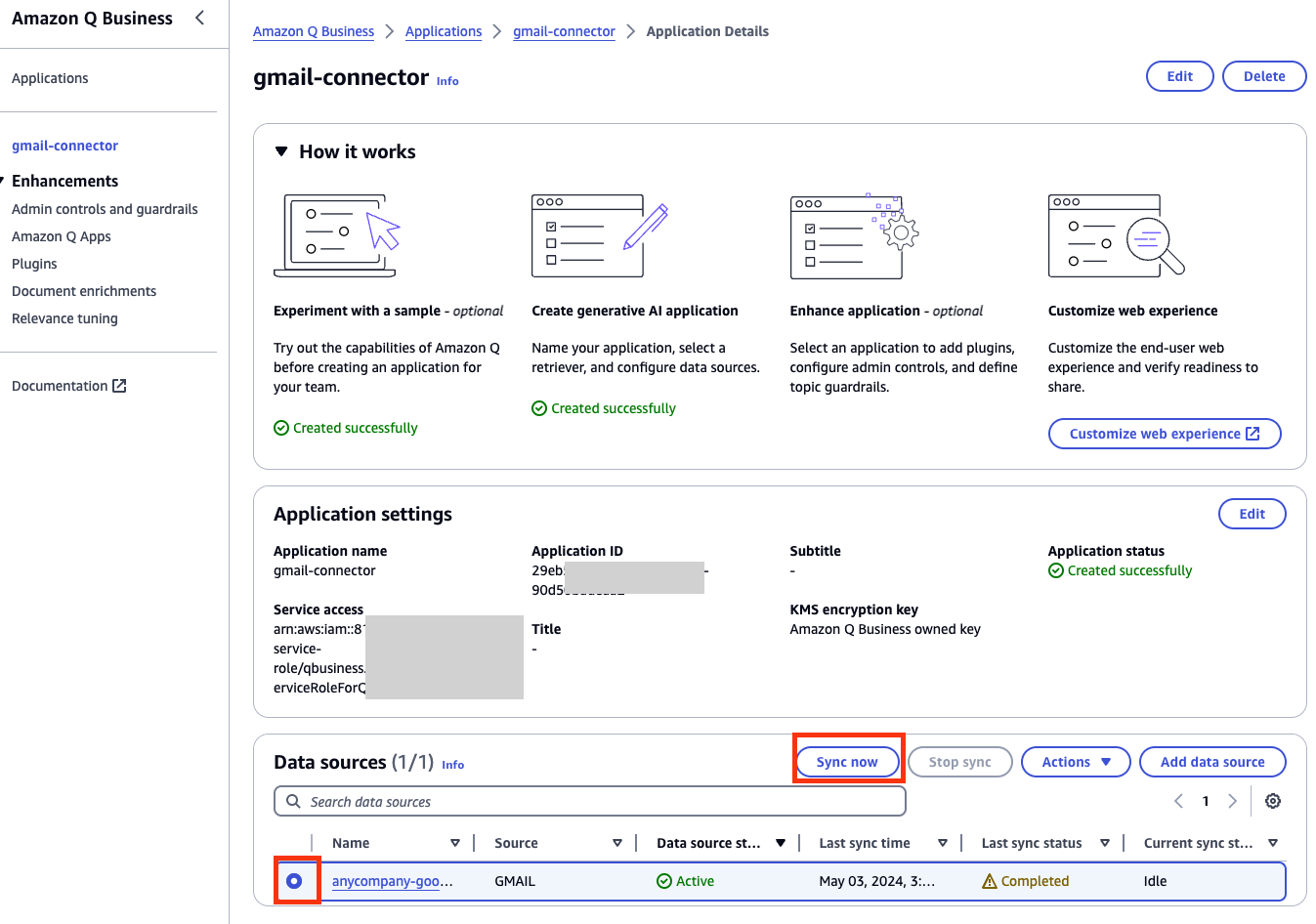Click Add data source
Viewport: 1316px width, 924px height.
[1212, 762]
